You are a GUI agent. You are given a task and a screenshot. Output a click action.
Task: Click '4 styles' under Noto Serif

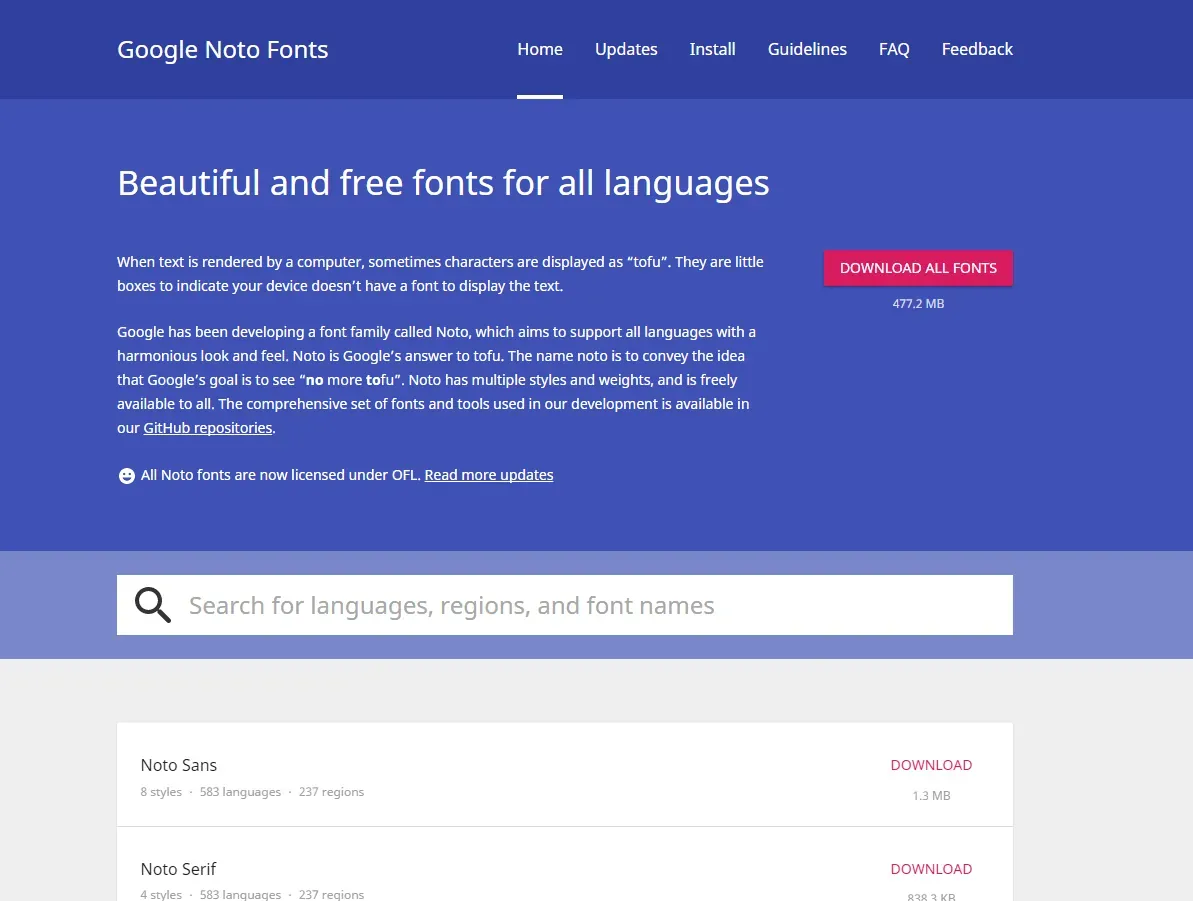(161, 895)
